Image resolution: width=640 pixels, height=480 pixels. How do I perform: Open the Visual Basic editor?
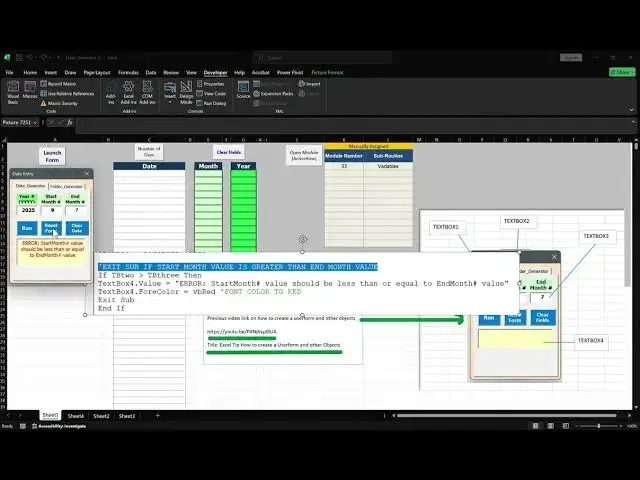click(13, 92)
